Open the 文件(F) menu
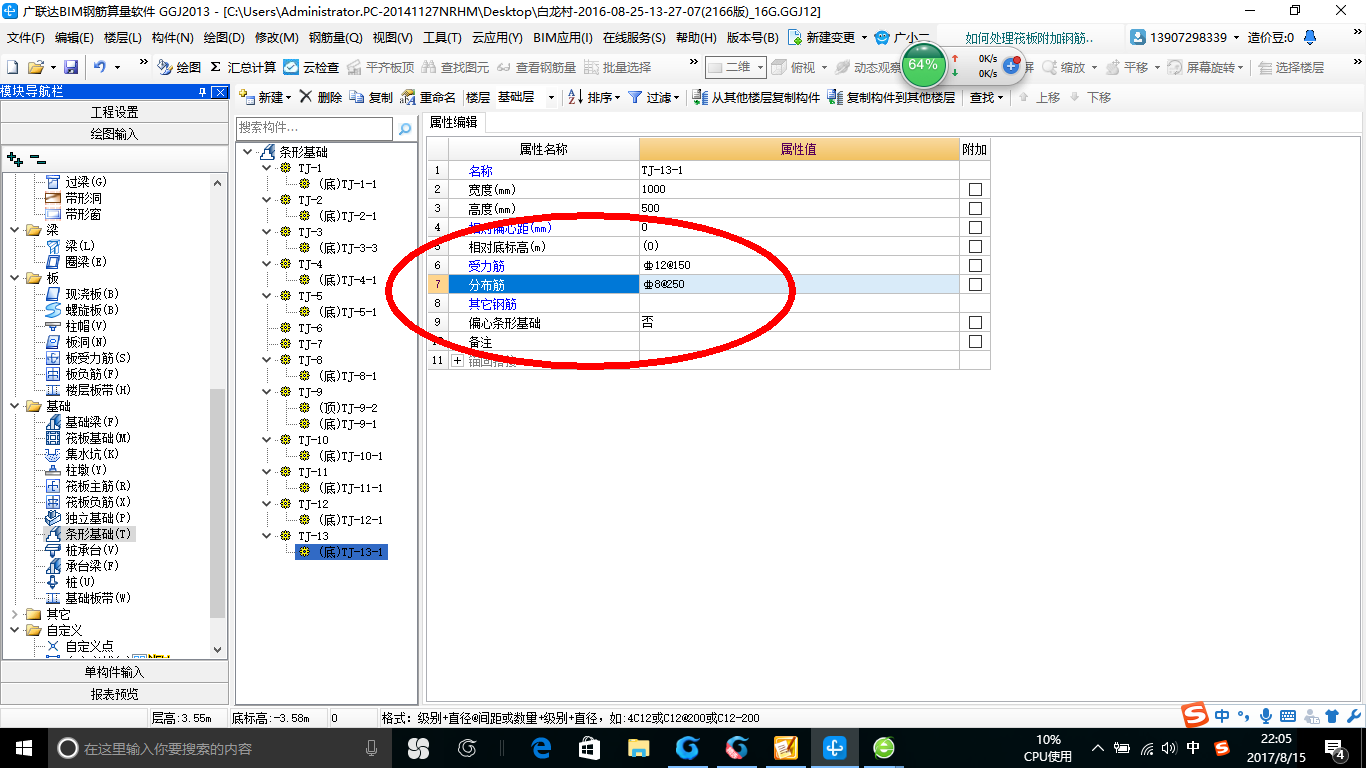 click(26, 38)
